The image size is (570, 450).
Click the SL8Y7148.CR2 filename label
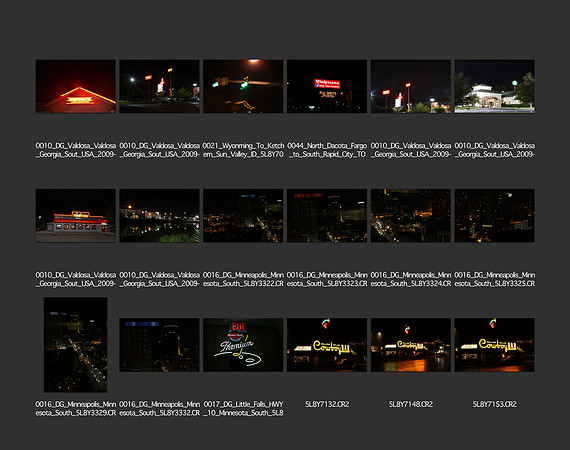pos(410,404)
